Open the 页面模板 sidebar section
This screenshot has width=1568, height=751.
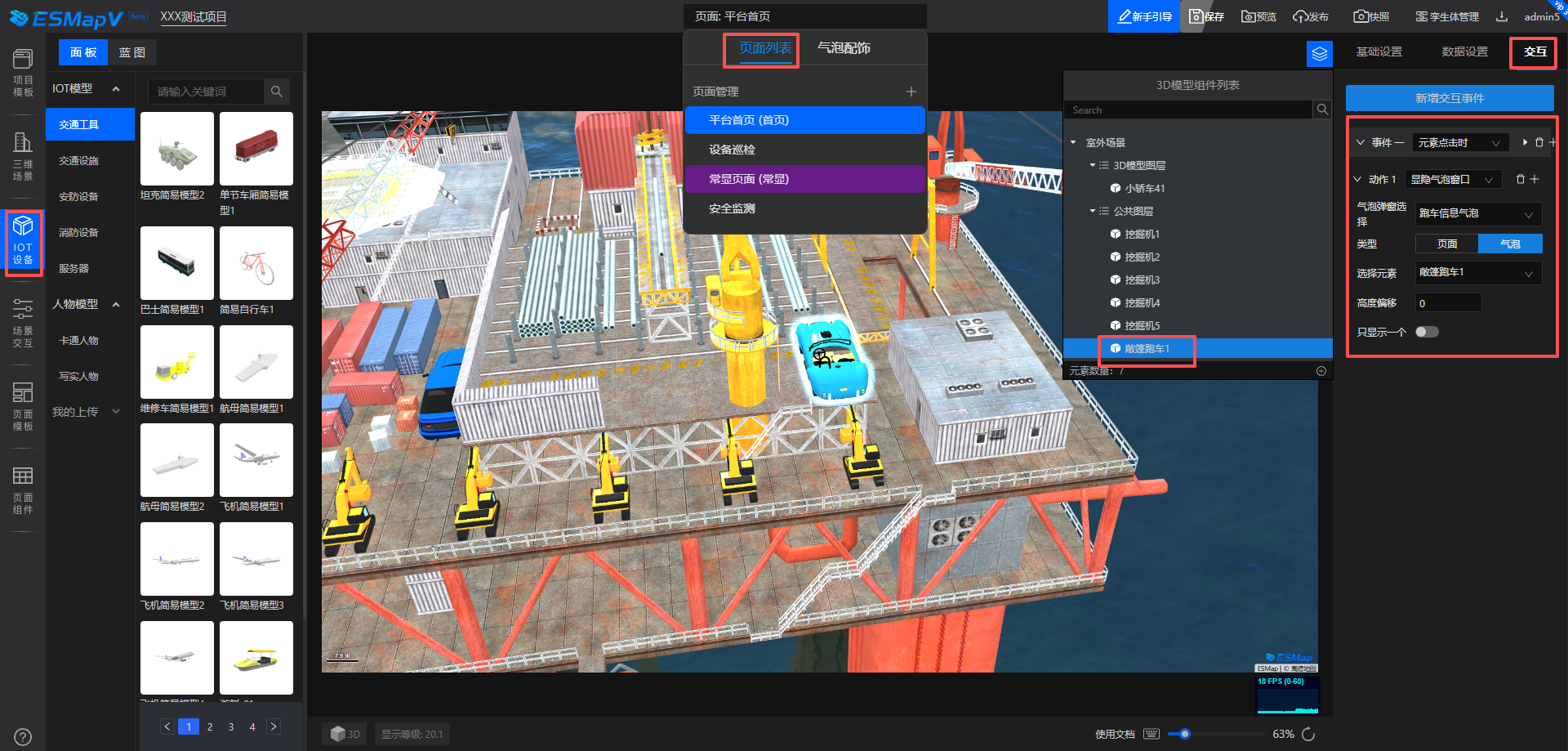tap(23, 407)
